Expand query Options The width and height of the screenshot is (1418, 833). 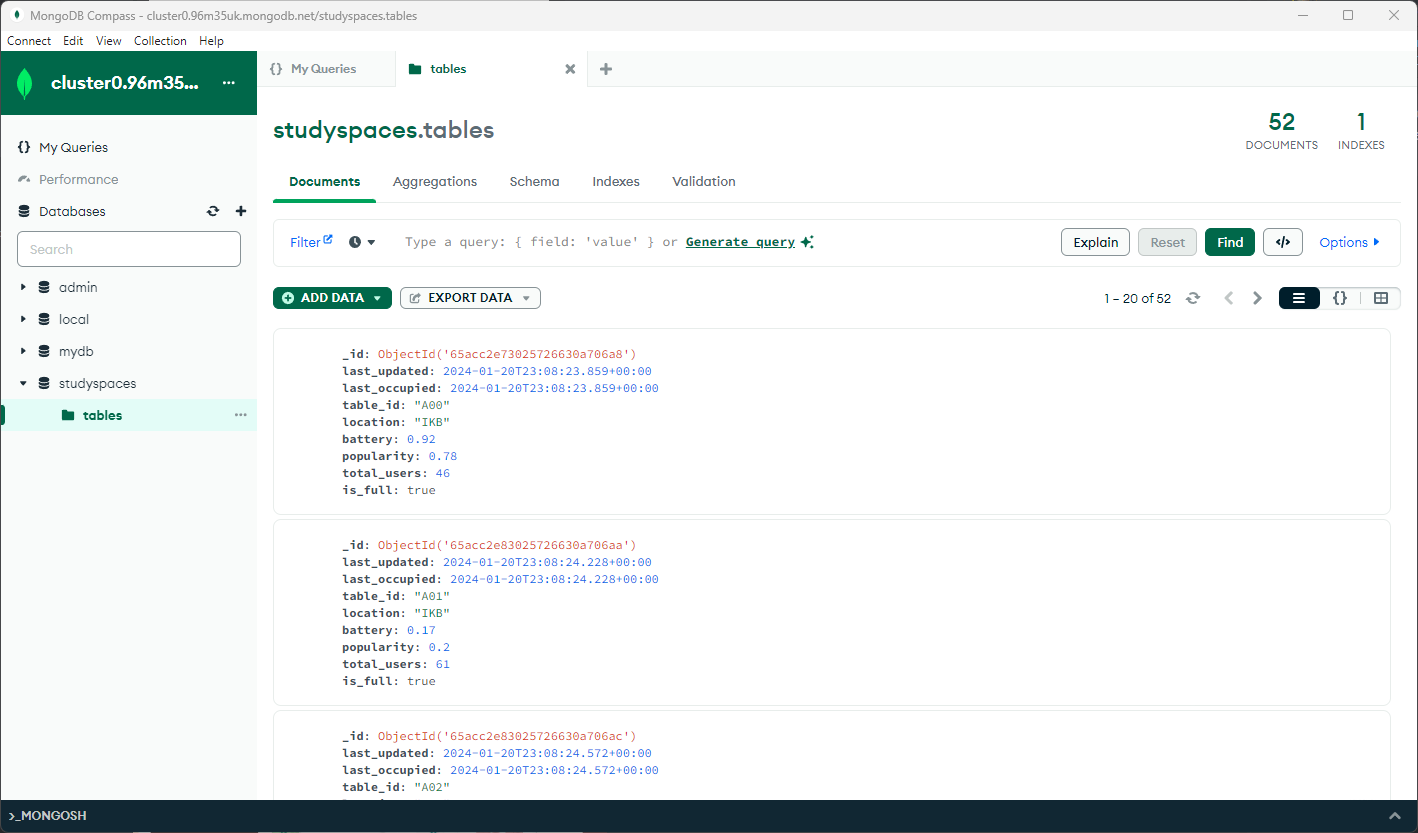pos(1349,242)
